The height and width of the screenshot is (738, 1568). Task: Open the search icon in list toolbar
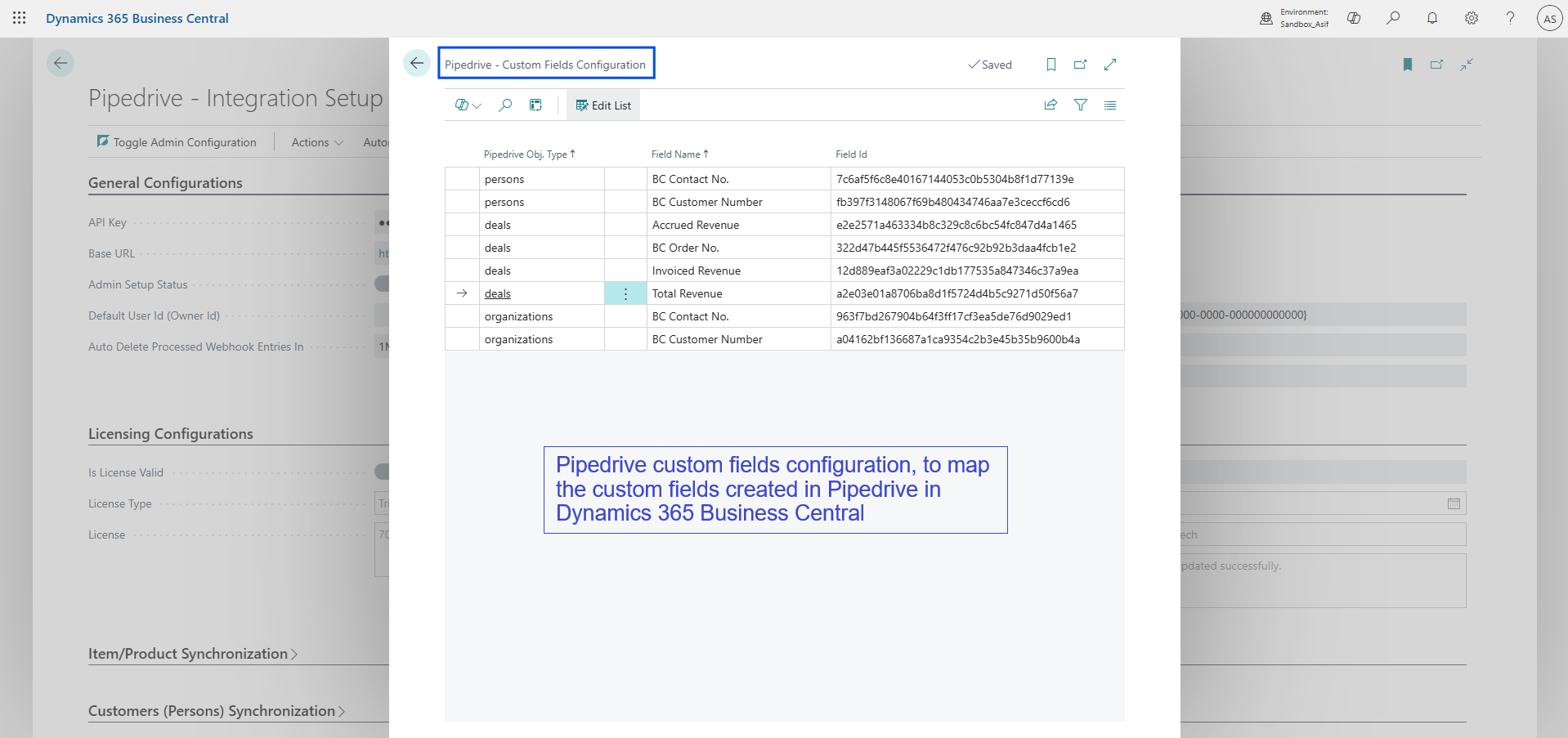(505, 105)
